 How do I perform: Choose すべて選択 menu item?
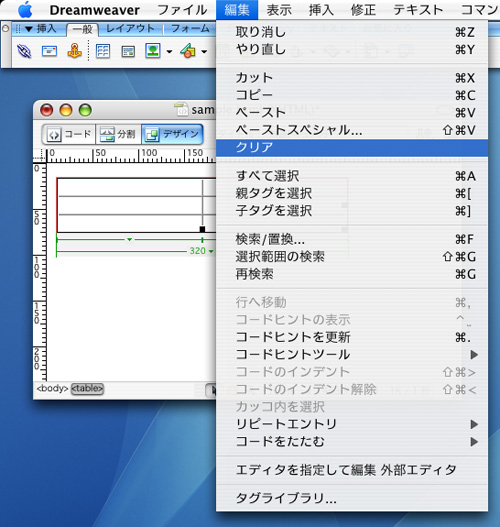pyautogui.click(x=352, y=176)
